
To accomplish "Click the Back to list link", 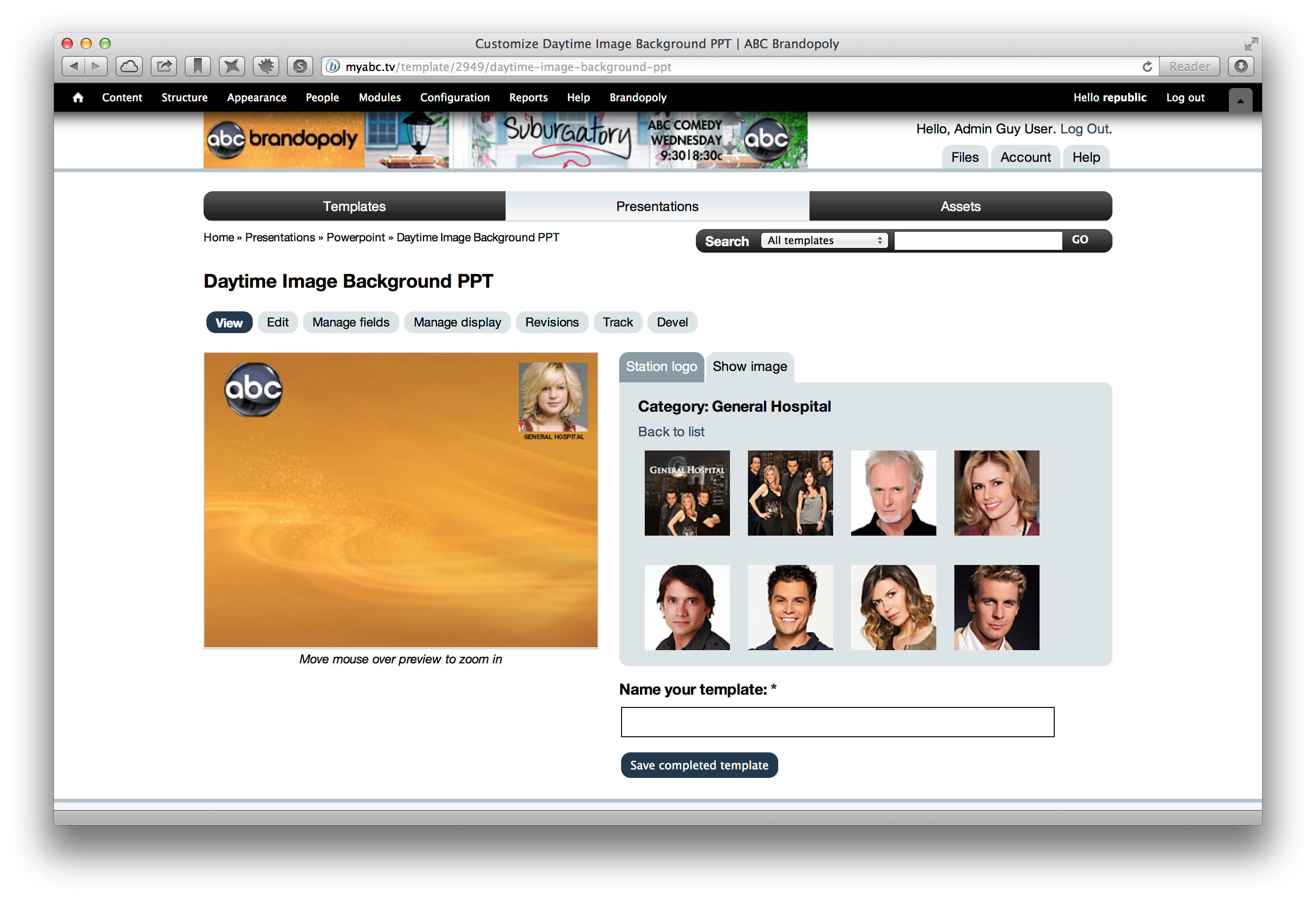I will coord(671,432).
